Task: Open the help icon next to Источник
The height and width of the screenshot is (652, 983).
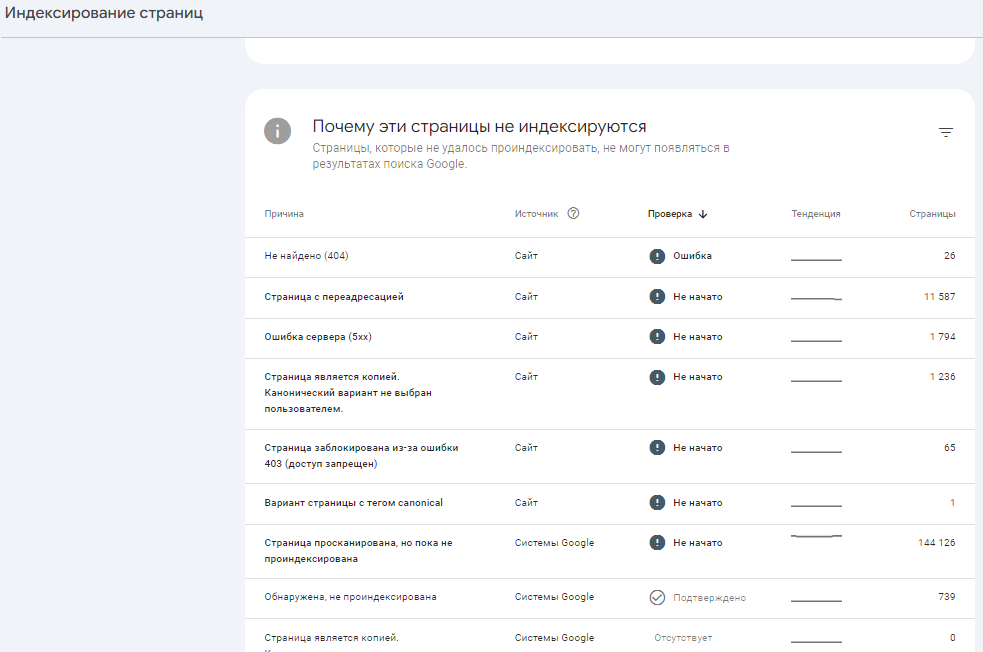Action: tap(573, 213)
